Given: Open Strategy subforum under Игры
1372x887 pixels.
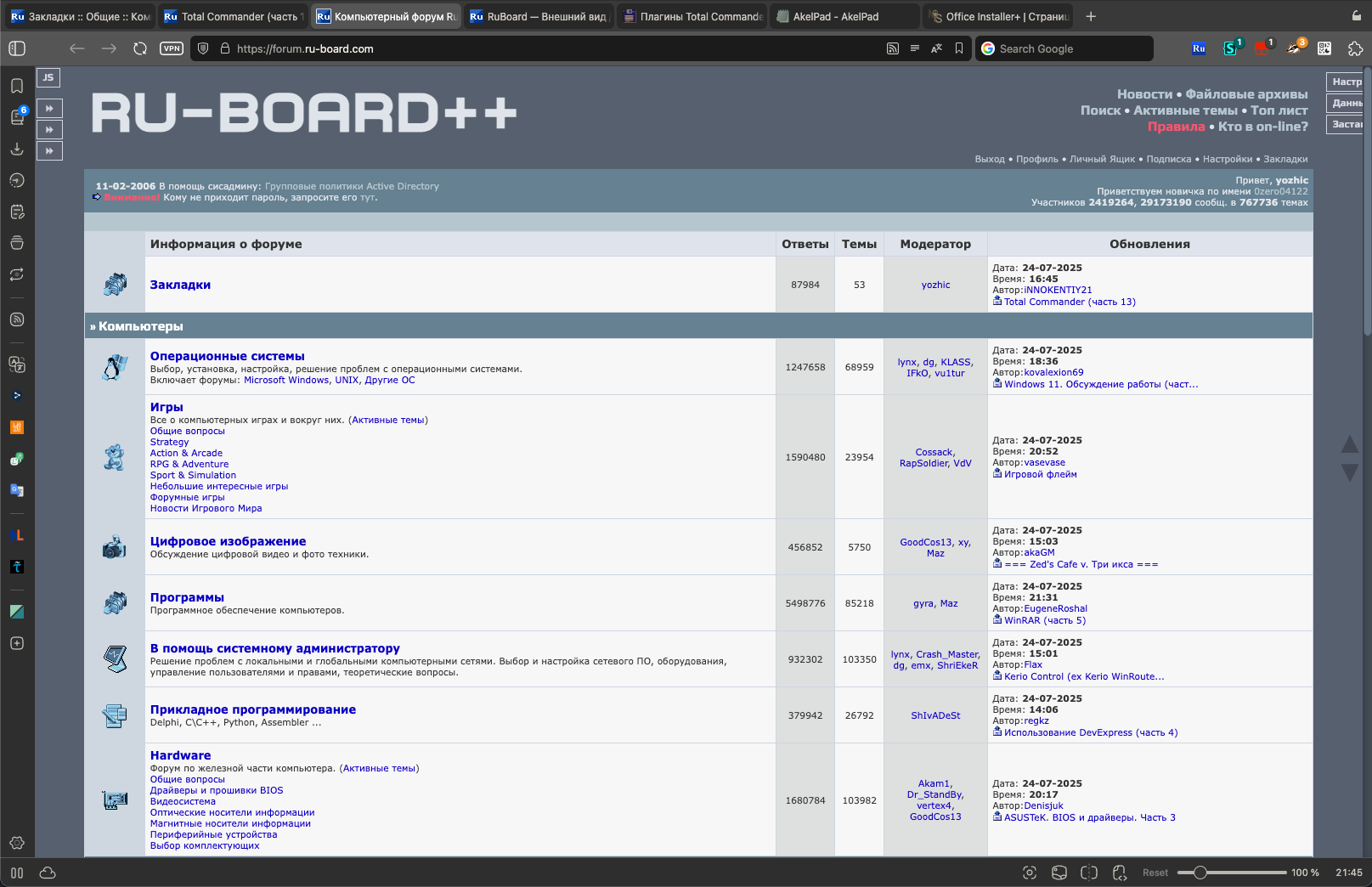Looking at the screenshot, I should coord(169,442).
